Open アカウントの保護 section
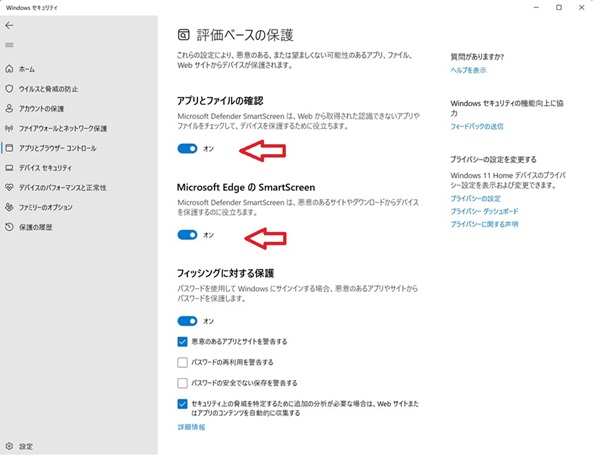The image size is (600, 456). (41, 109)
